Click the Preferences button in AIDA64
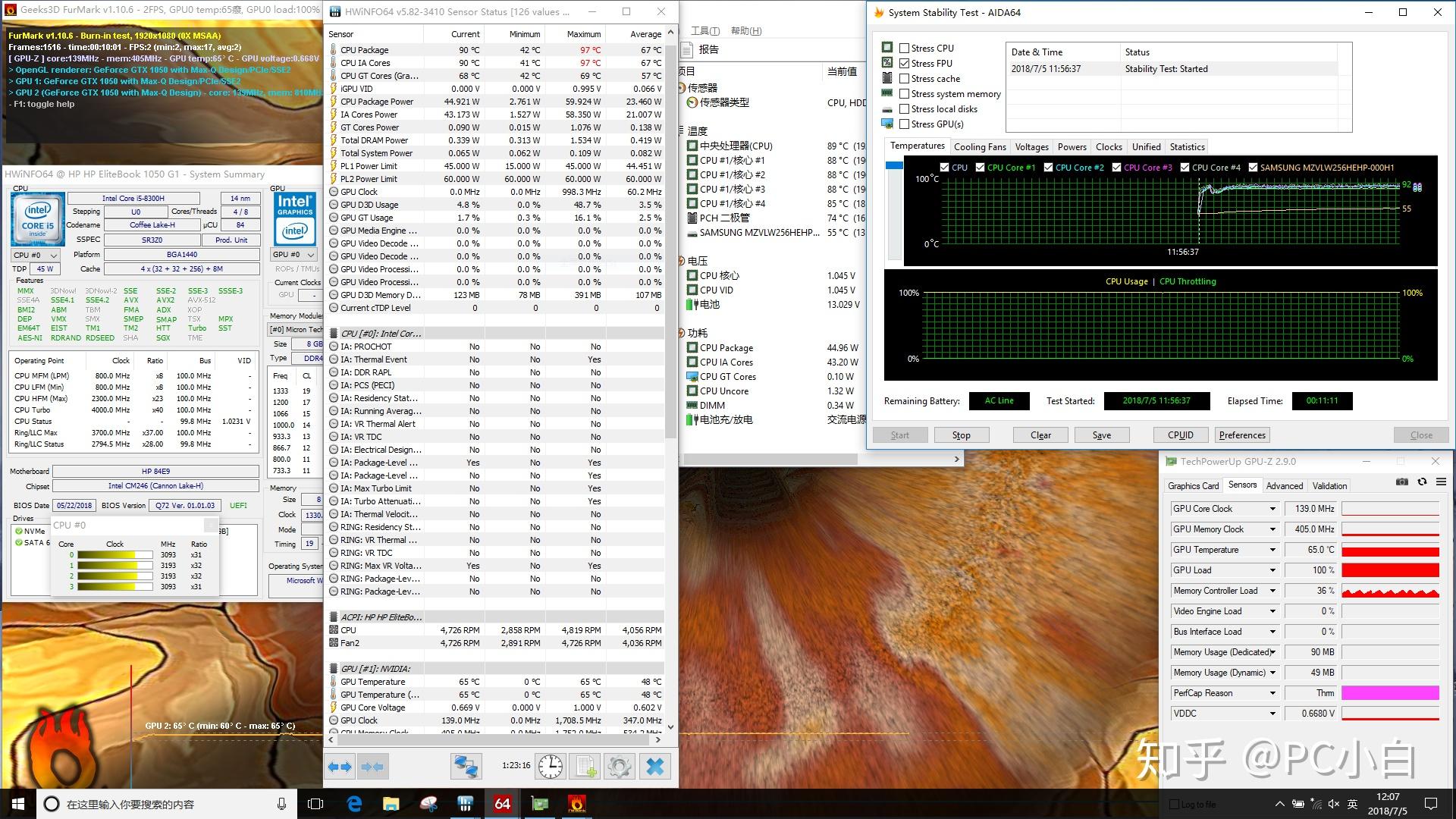This screenshot has height=819, width=1456. (x=1242, y=435)
